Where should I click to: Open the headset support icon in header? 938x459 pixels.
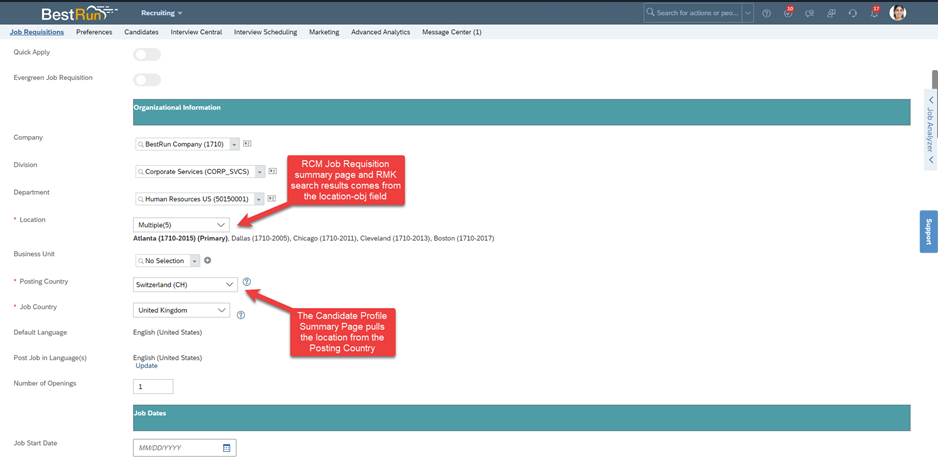point(853,13)
